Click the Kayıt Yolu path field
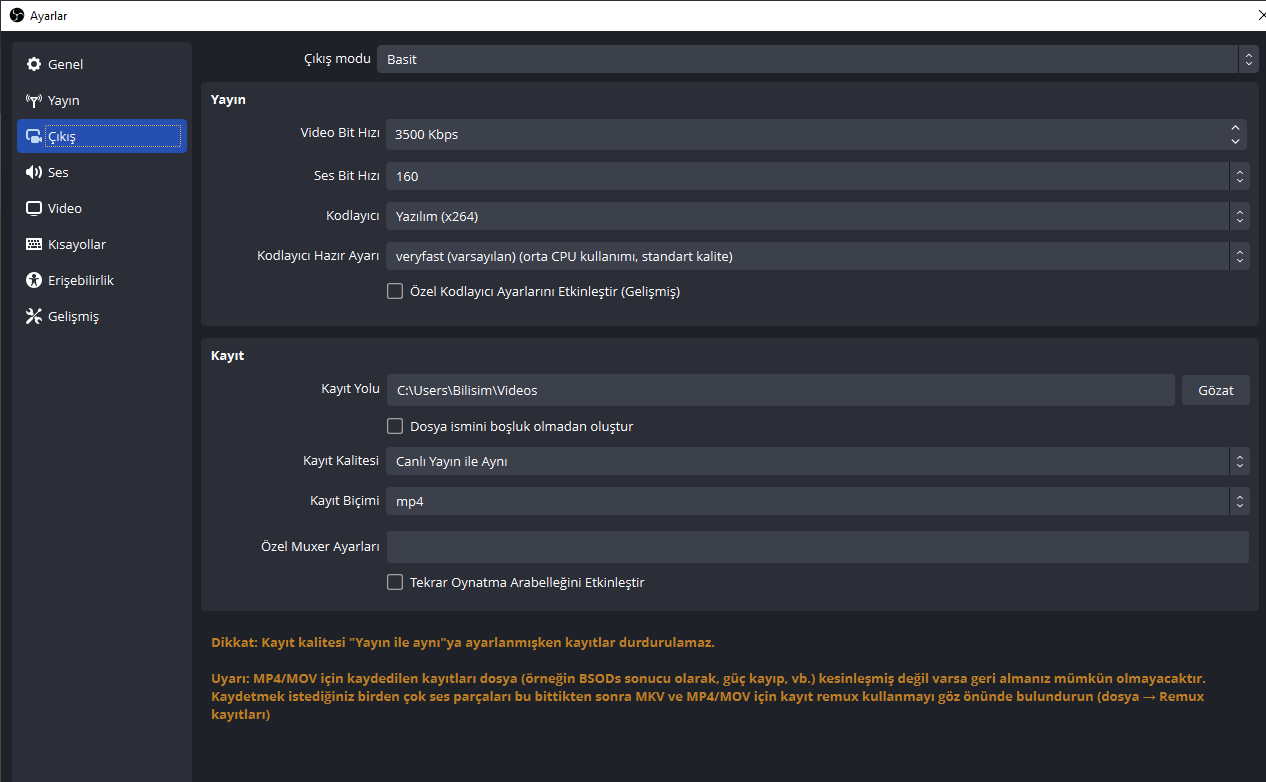This screenshot has width=1266, height=782. pyautogui.click(x=781, y=390)
